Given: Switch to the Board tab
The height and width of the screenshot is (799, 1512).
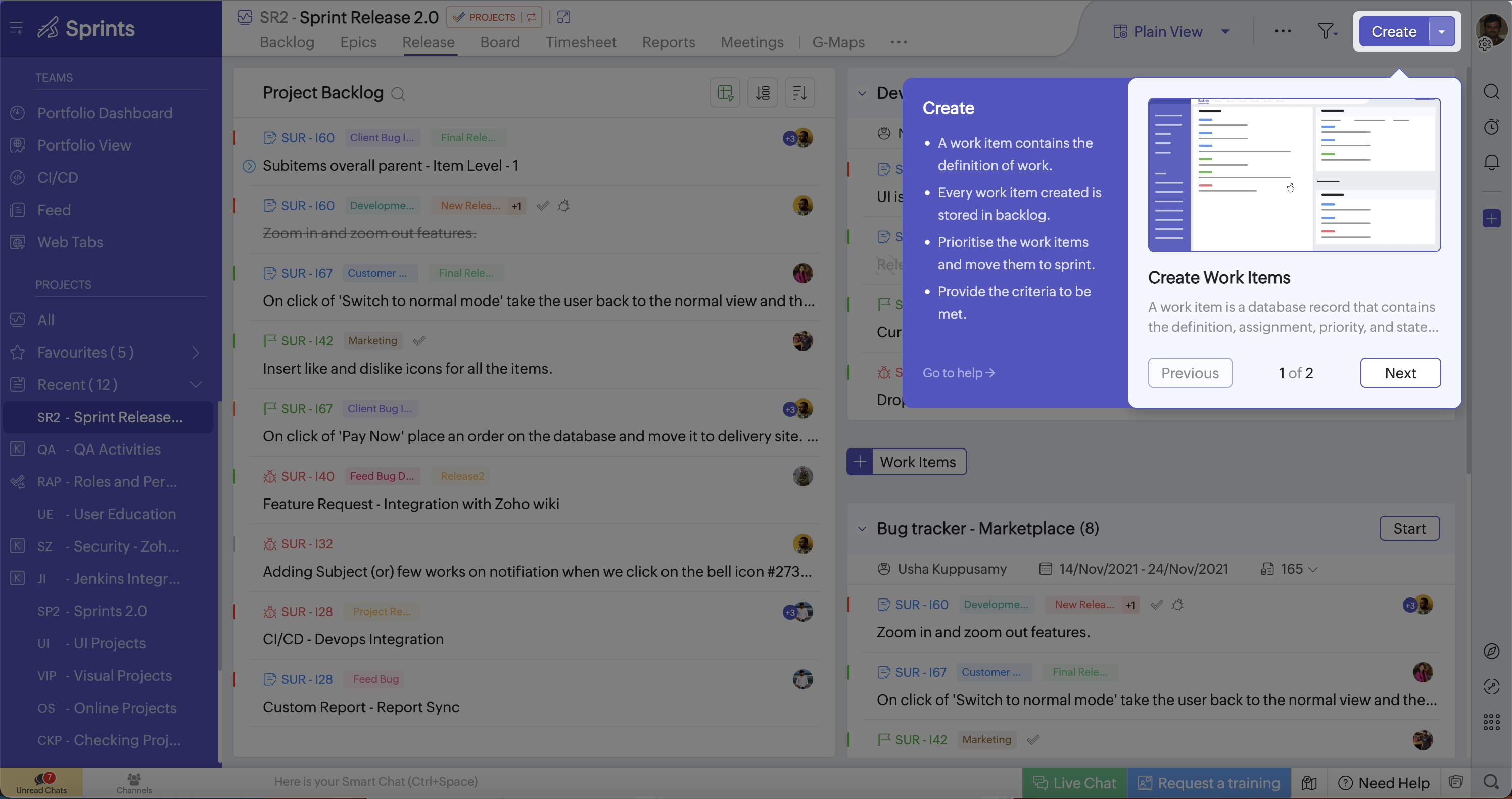Looking at the screenshot, I should (x=499, y=42).
